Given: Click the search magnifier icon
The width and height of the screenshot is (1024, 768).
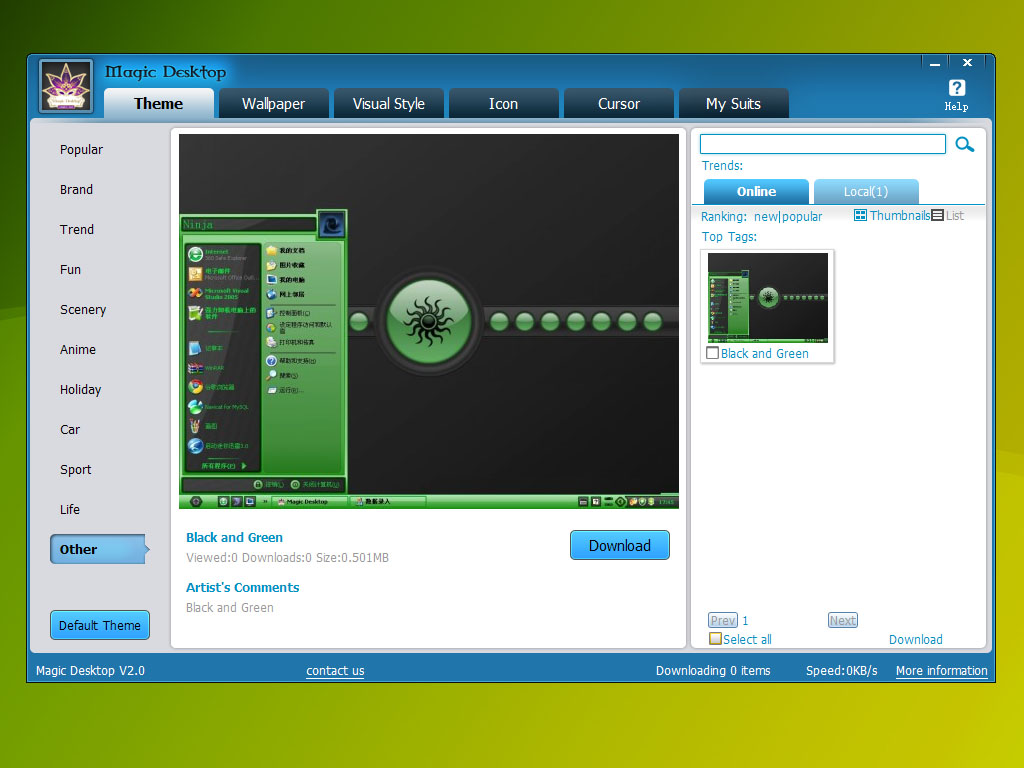Looking at the screenshot, I should [963, 144].
